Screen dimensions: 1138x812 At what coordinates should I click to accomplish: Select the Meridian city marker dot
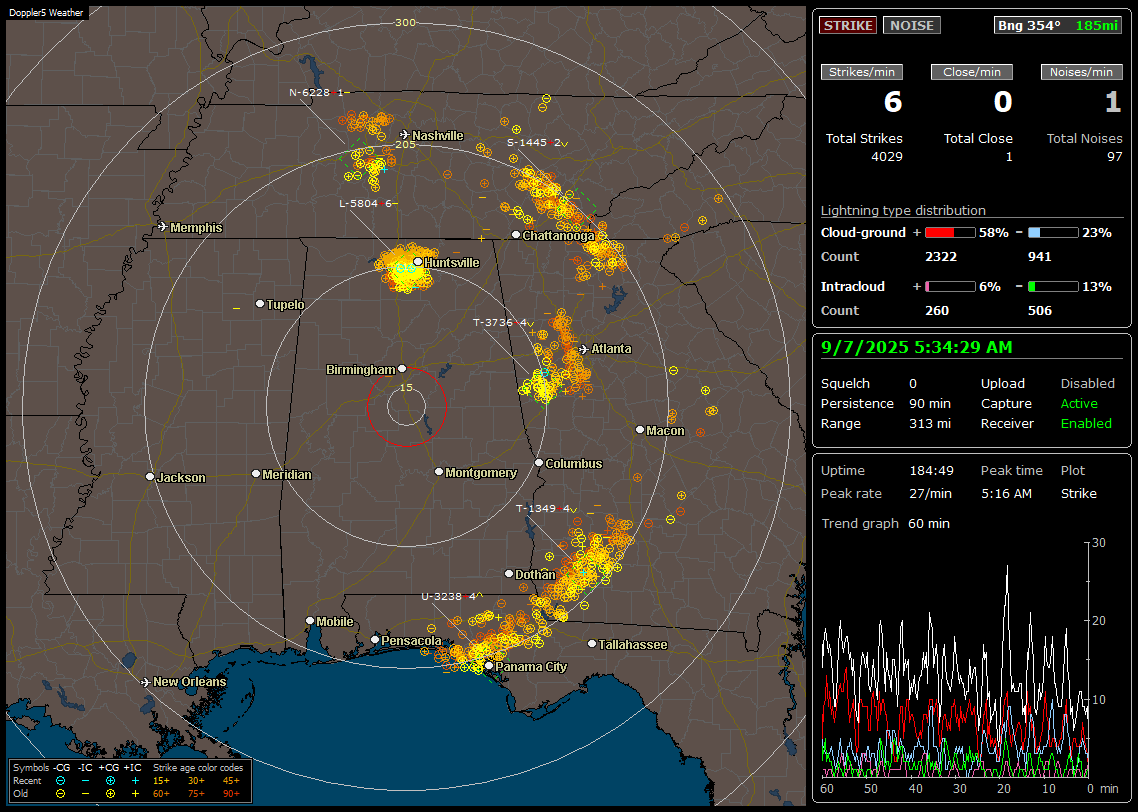(x=255, y=474)
